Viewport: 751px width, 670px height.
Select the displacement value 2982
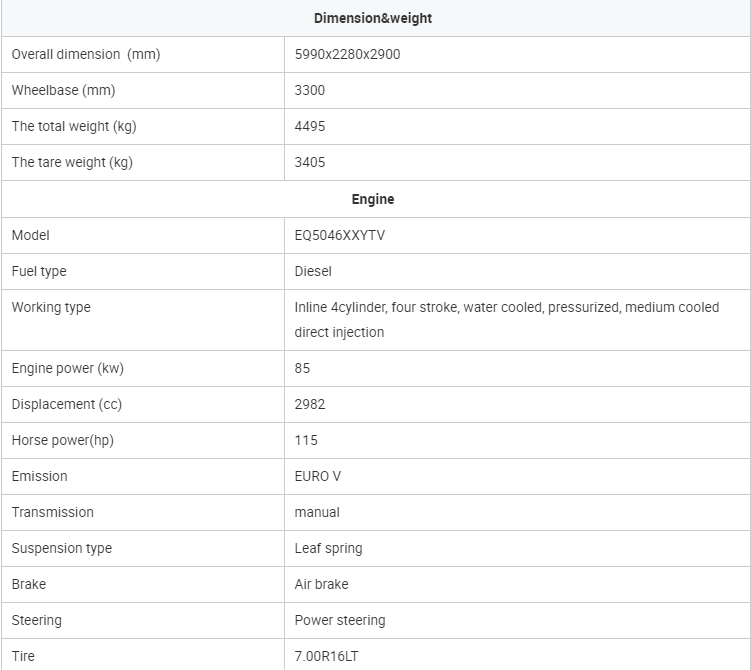309,404
